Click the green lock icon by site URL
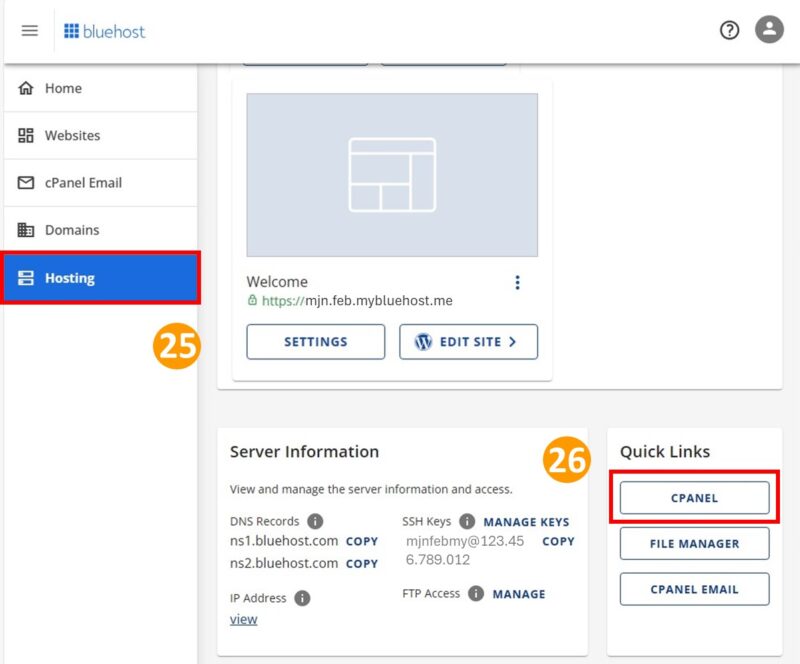 click(252, 300)
